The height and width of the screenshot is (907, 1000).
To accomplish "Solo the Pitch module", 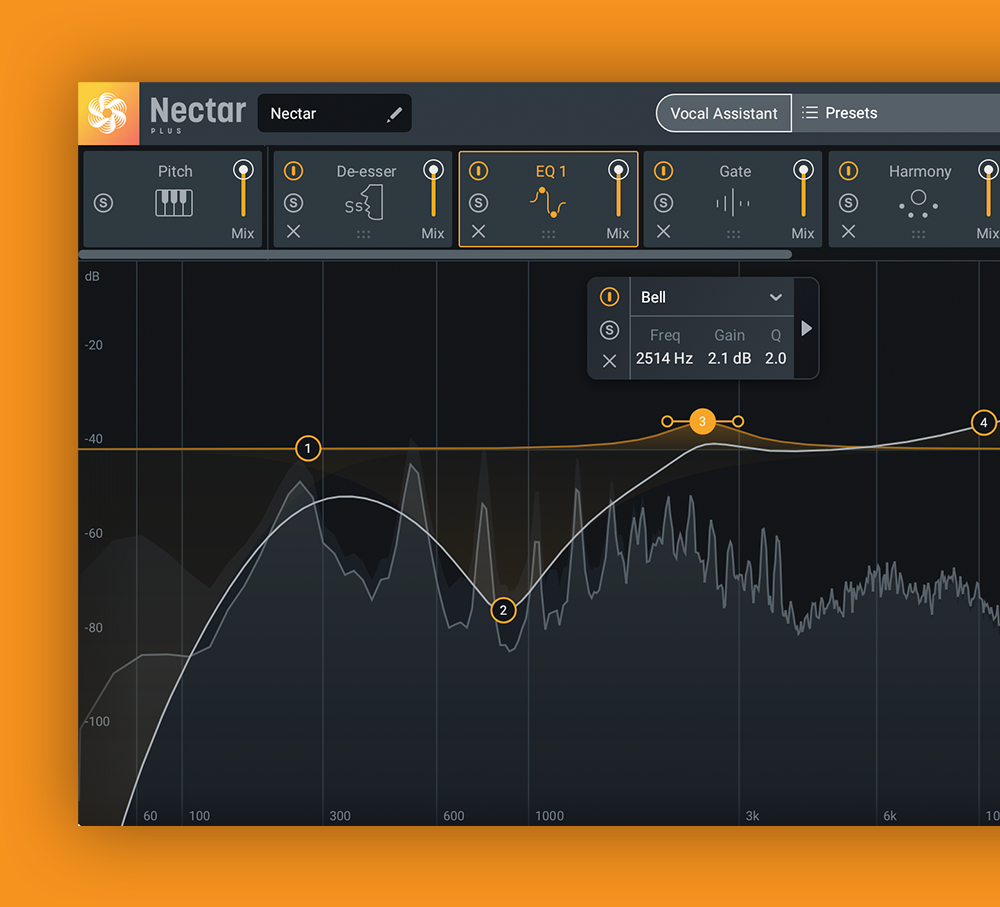I will (103, 203).
